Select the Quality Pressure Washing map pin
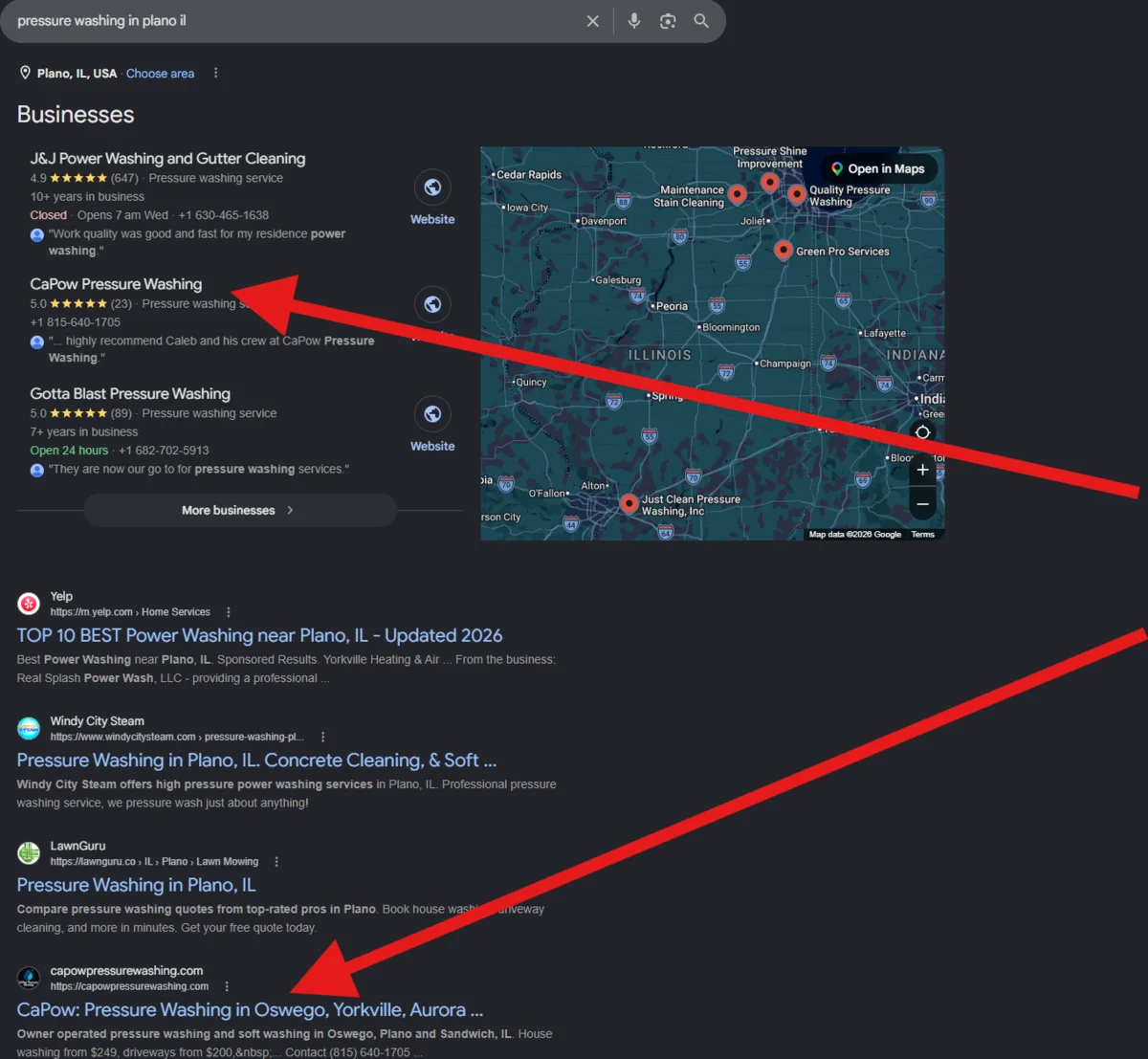Image resolution: width=1148 pixels, height=1059 pixels. click(796, 194)
